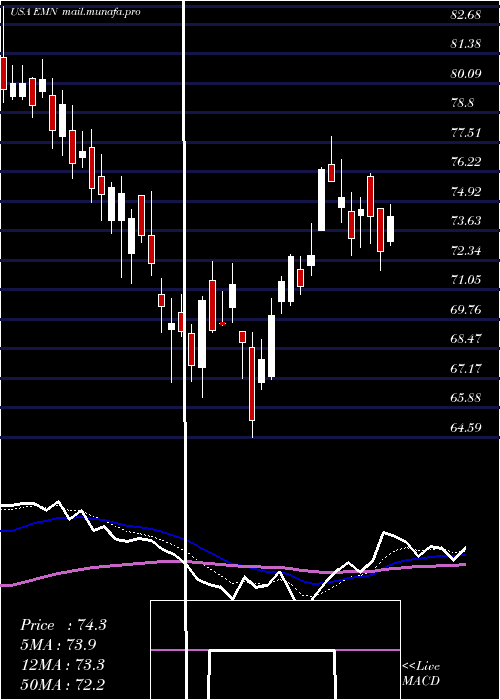Click the 73.63 price axis label

pyautogui.click(x=466, y=221)
